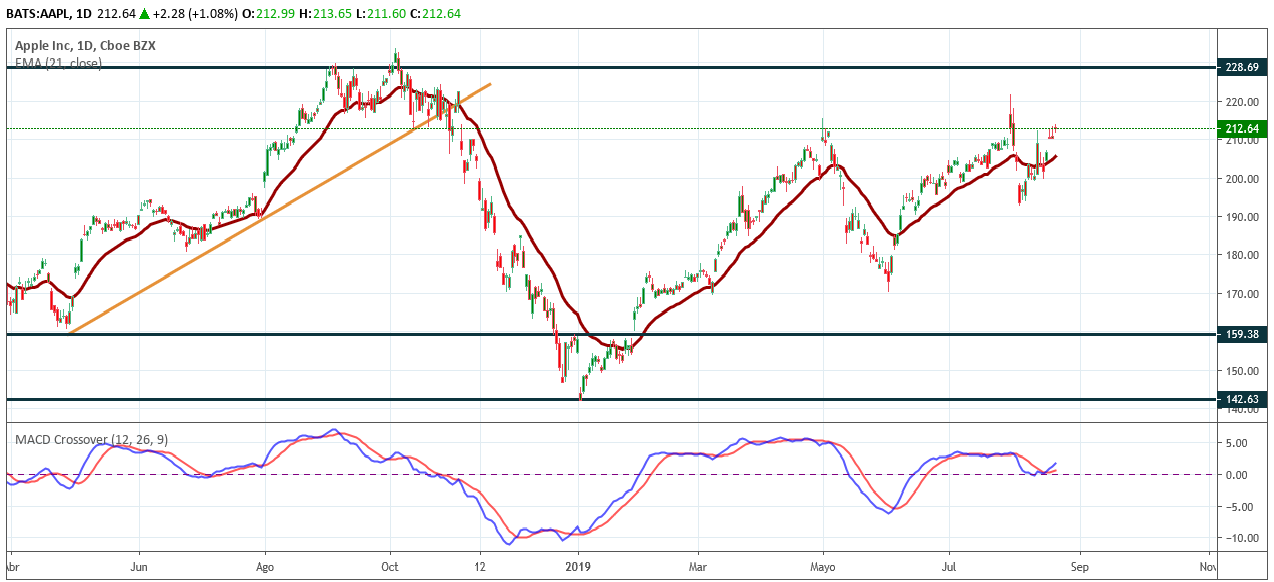Click the Jul date axis label
Screen dimensions: 1274x582
pos(948,566)
